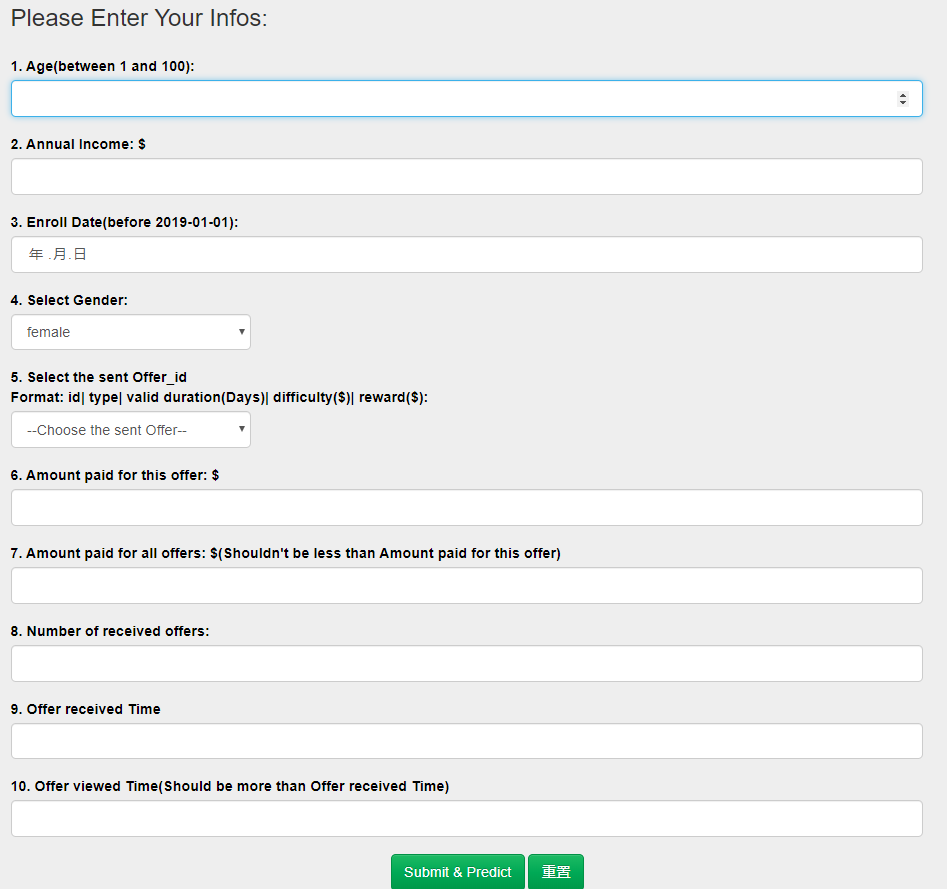Click the Submit & Predict button
This screenshot has height=889, width=947.
tap(457, 871)
